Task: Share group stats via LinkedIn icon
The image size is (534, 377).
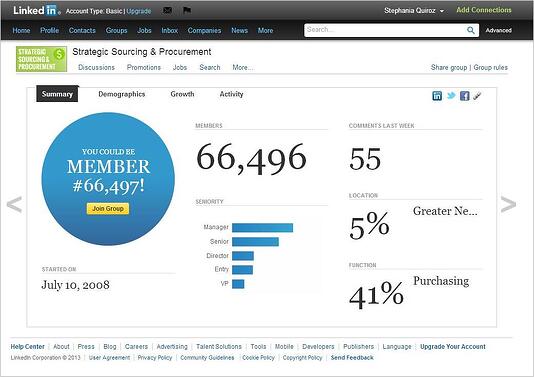Action: [437, 96]
